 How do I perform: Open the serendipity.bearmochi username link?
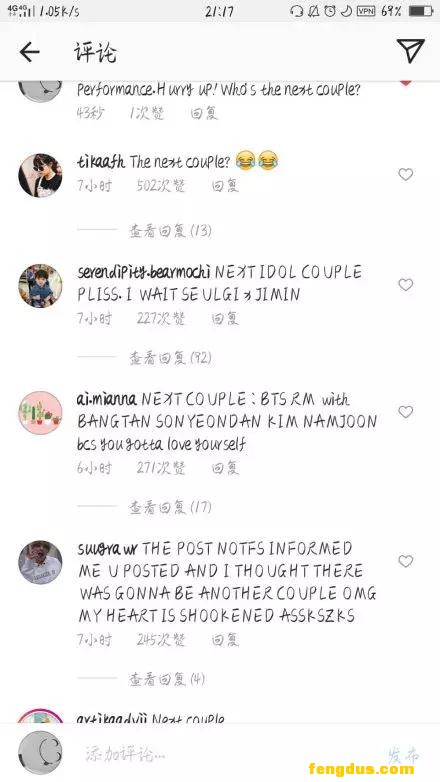click(144, 272)
